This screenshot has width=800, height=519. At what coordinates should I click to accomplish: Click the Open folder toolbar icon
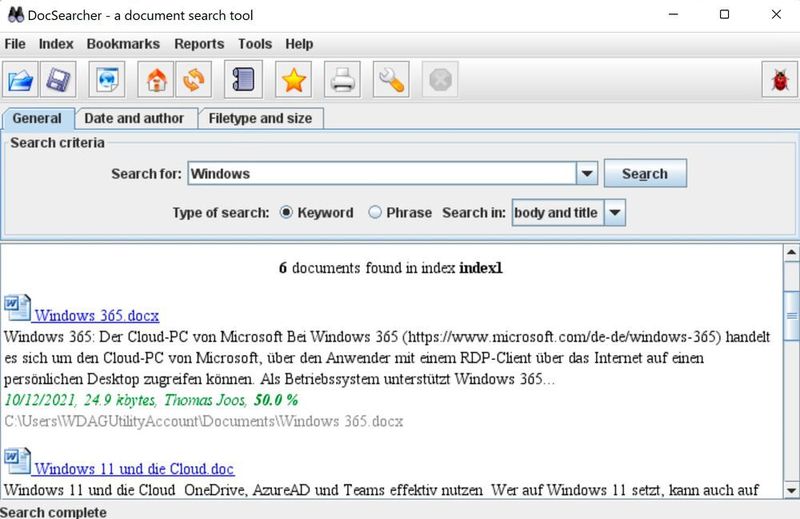[20, 80]
